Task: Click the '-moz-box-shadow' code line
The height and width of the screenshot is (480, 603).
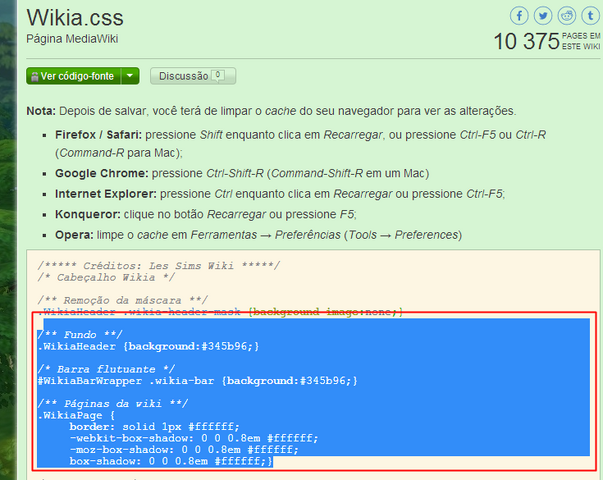Action: click(x=184, y=450)
